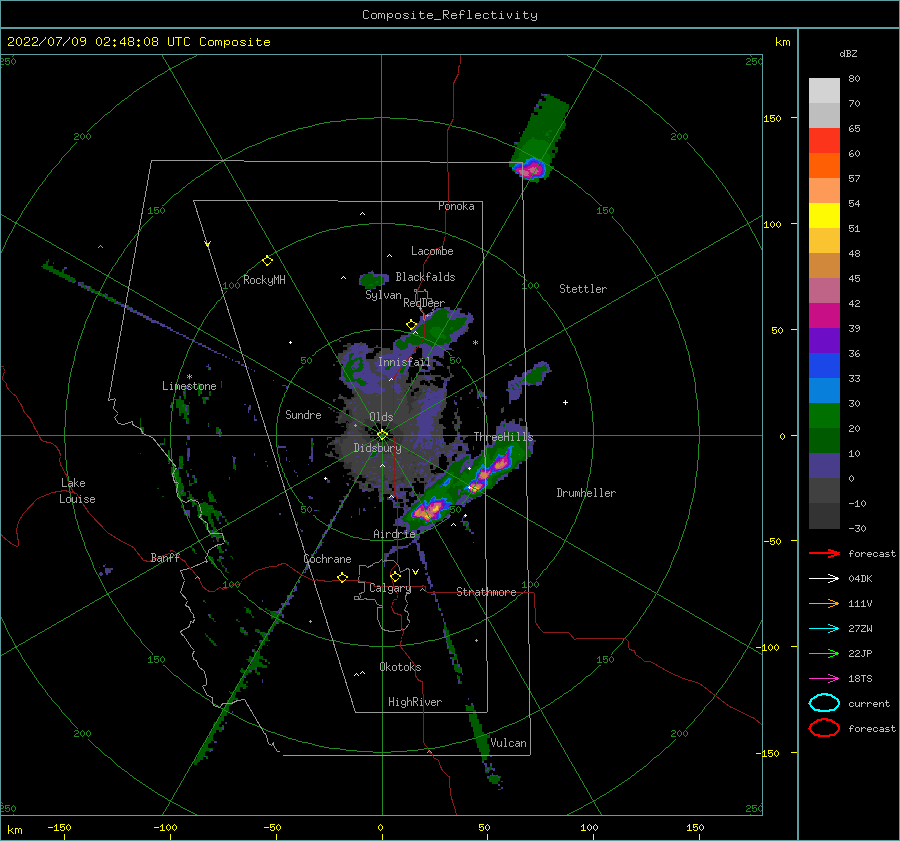Click the yellow radar-site diamond at map center
The width and height of the screenshot is (900, 841).
coord(382,435)
